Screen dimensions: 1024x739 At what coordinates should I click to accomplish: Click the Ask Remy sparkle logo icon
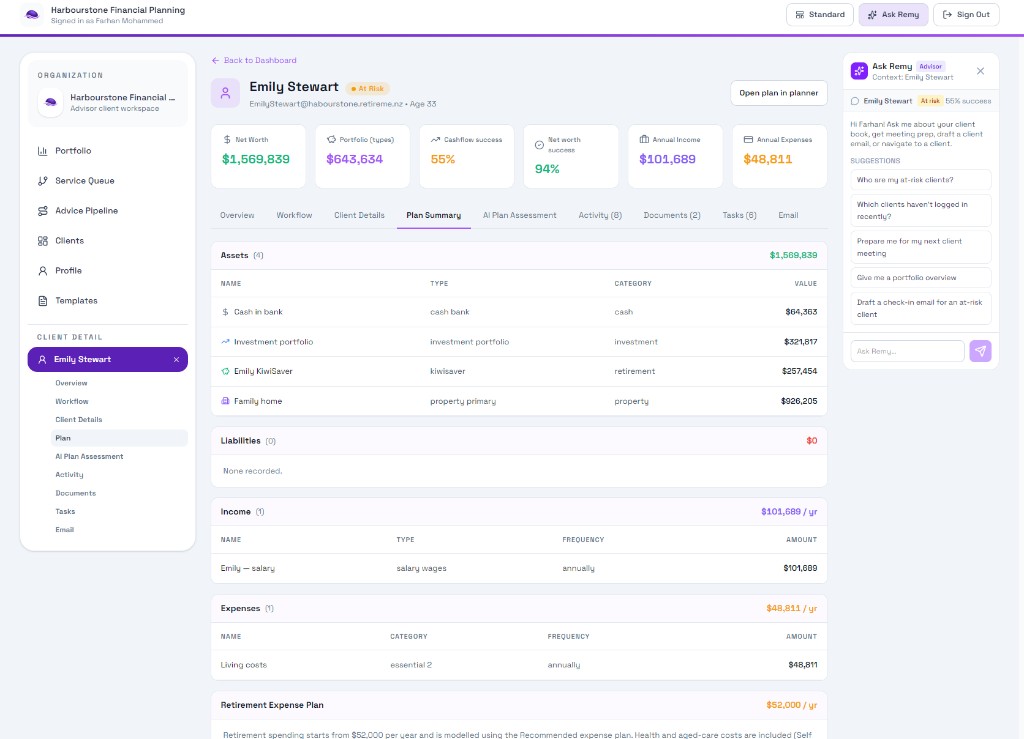(x=859, y=71)
